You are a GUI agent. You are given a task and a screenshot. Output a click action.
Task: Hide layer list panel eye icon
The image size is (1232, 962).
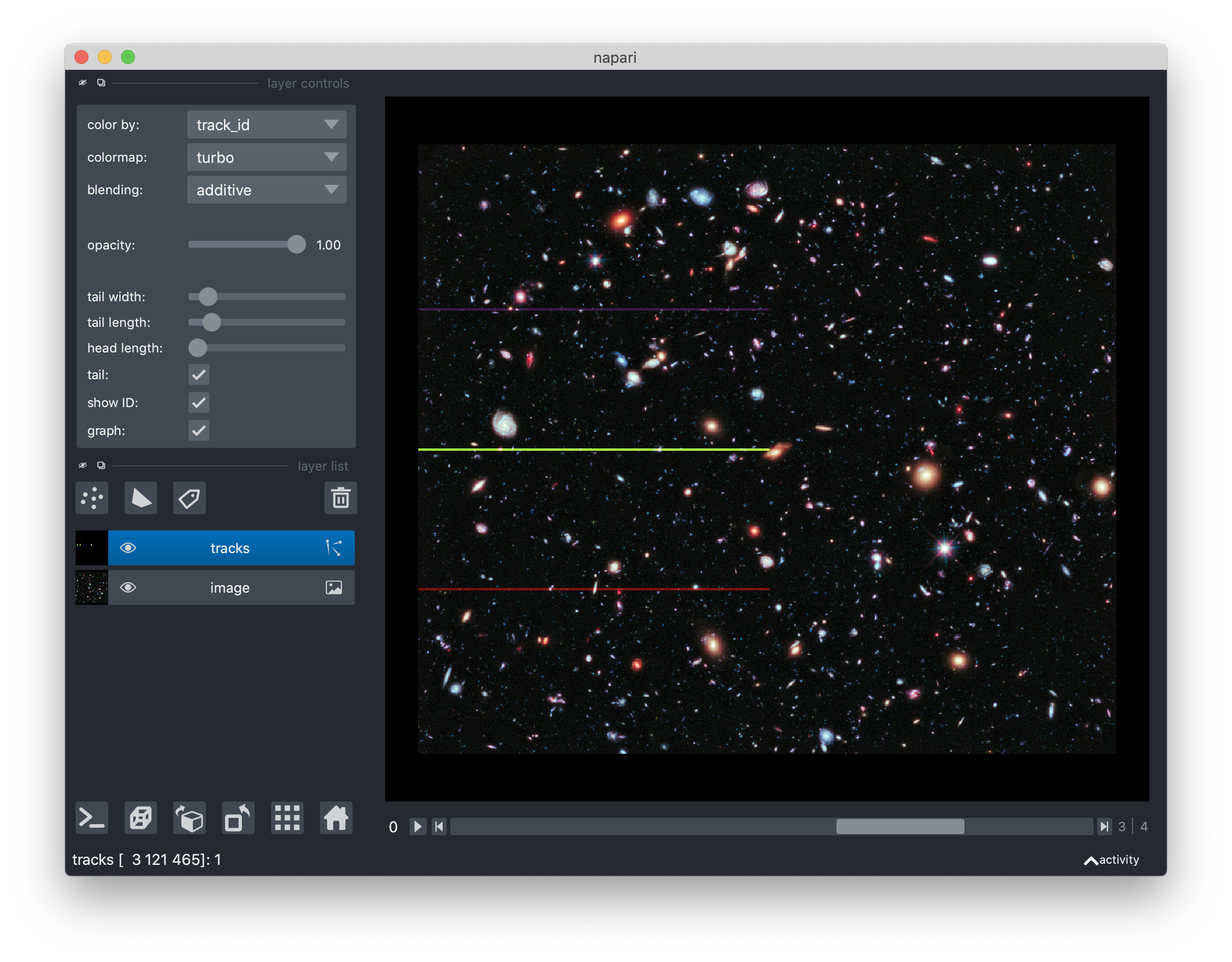(x=83, y=465)
